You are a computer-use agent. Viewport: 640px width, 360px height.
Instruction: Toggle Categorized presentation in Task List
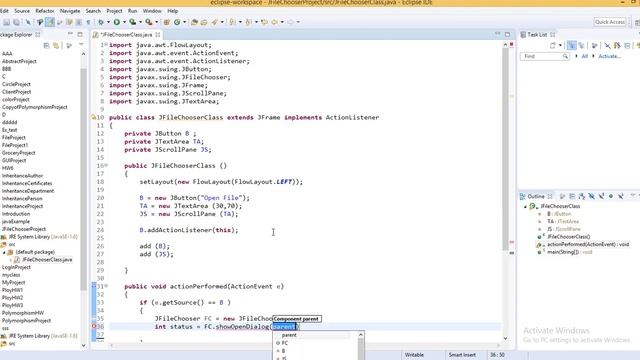pyautogui.click(x=572, y=45)
